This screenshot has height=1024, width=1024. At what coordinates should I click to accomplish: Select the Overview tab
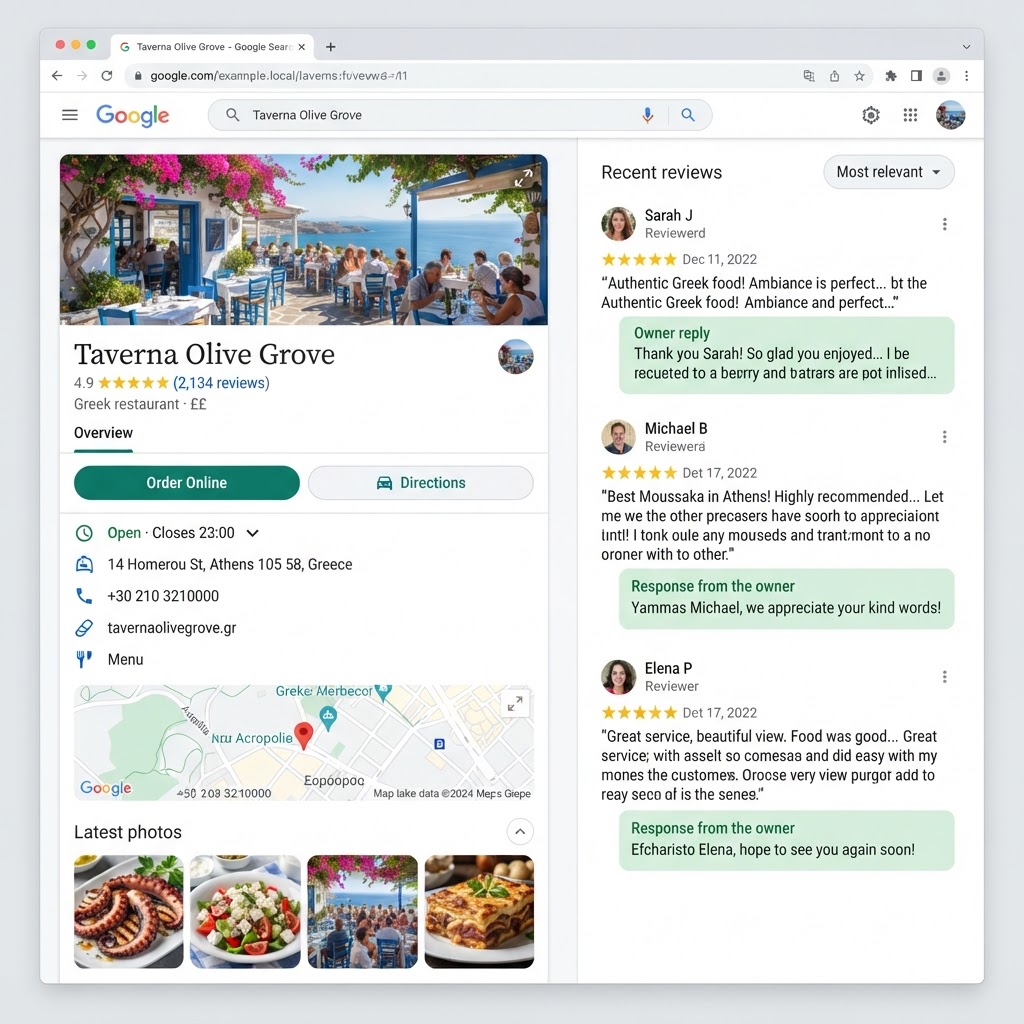[x=103, y=433]
